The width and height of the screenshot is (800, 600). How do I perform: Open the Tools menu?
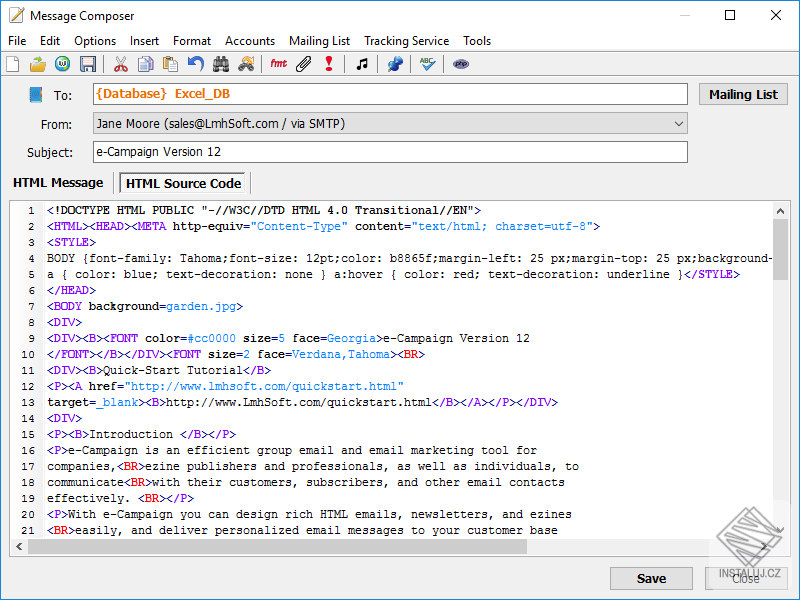[x=477, y=41]
